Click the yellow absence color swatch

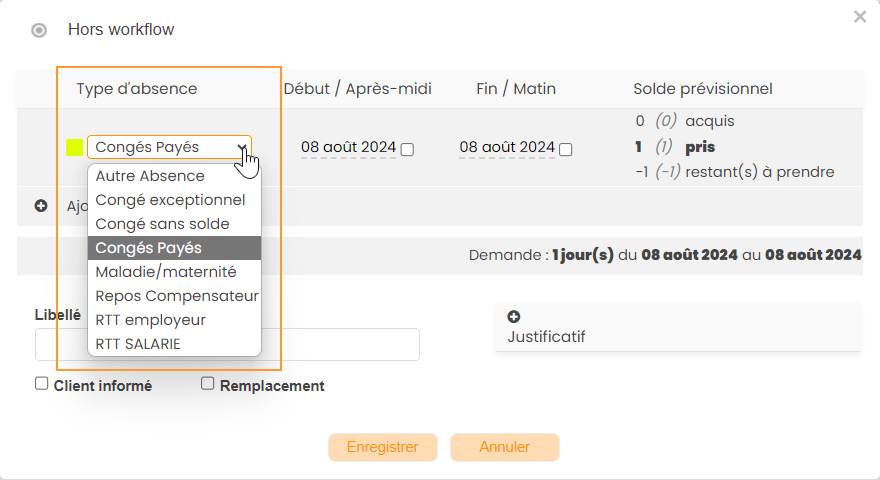(74, 148)
